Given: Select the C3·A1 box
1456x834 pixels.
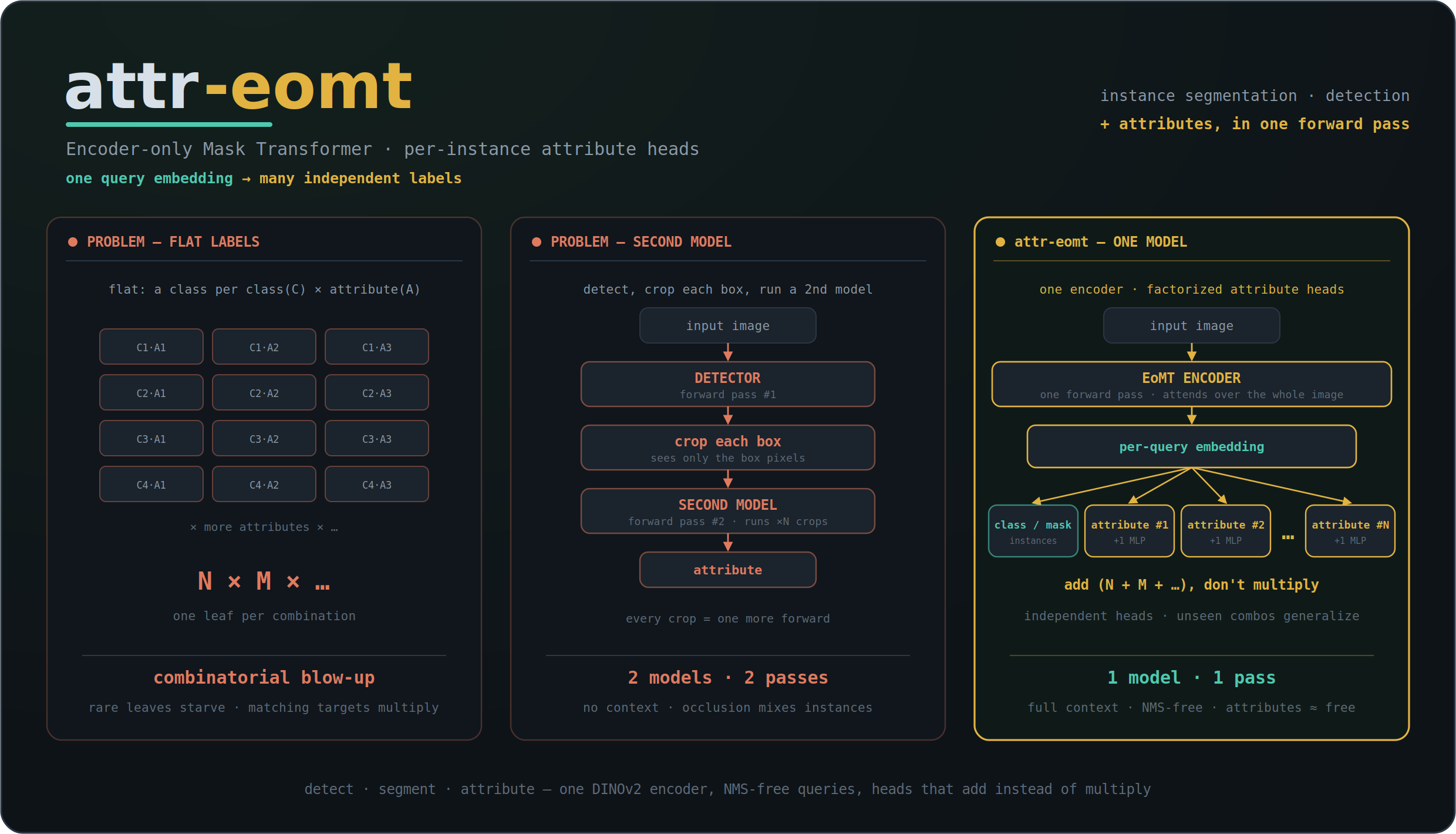Looking at the screenshot, I should pos(151,438).
